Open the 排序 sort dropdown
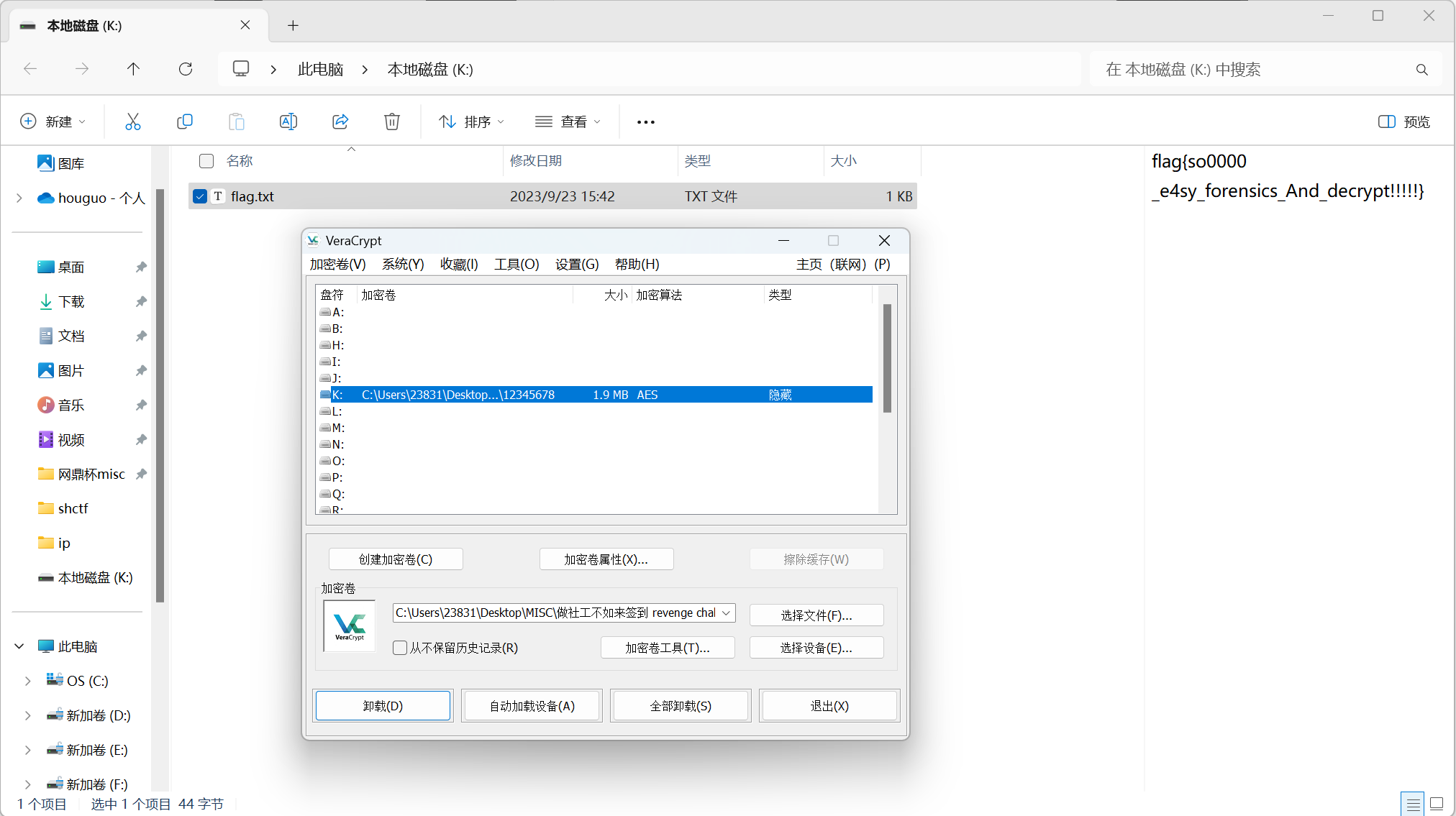The image size is (1456, 816). coord(472,122)
